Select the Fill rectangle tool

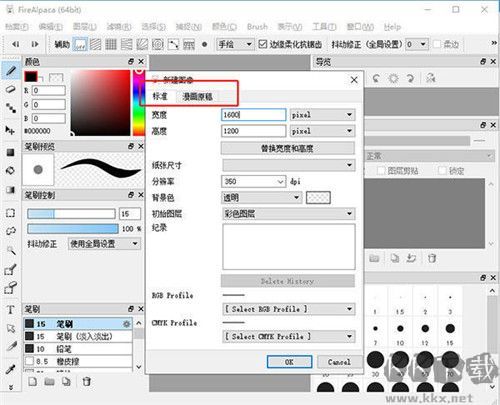11,152
